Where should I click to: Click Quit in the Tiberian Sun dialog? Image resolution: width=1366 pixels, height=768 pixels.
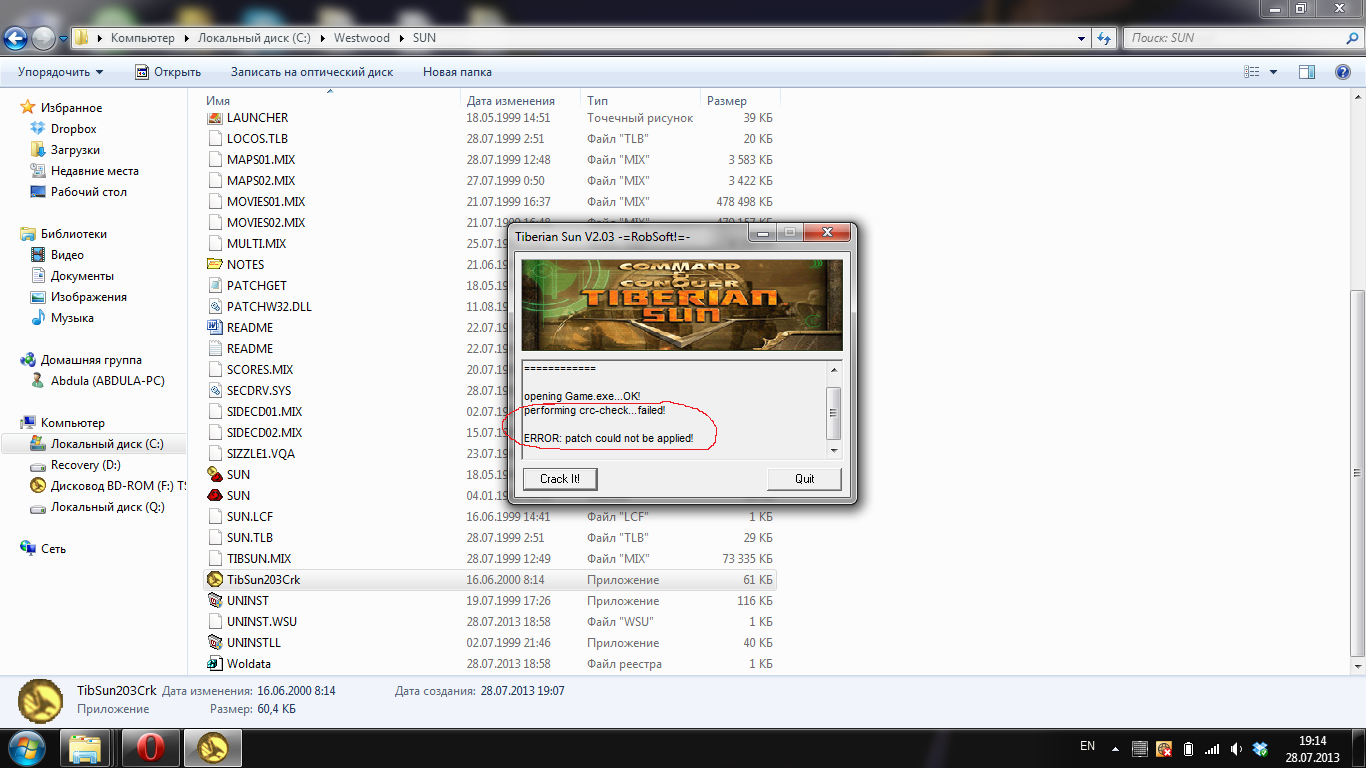pos(804,479)
